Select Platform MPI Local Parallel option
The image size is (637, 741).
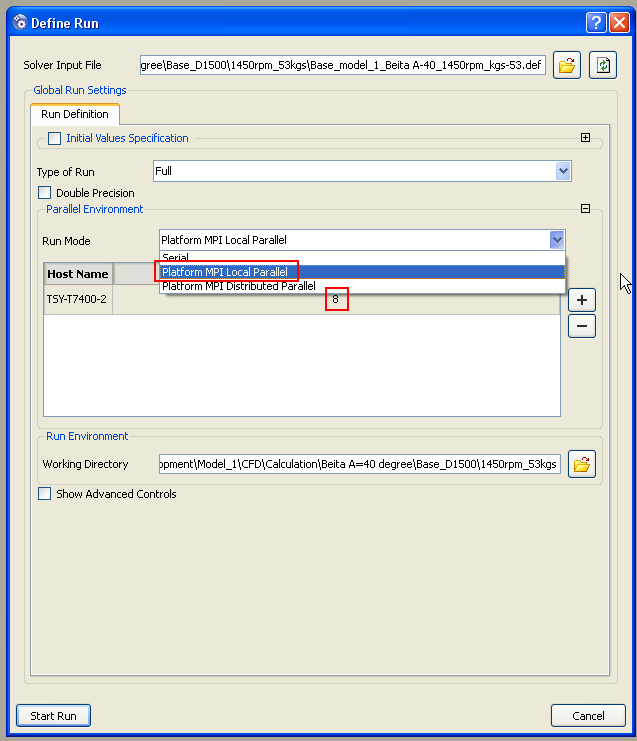pos(225,272)
